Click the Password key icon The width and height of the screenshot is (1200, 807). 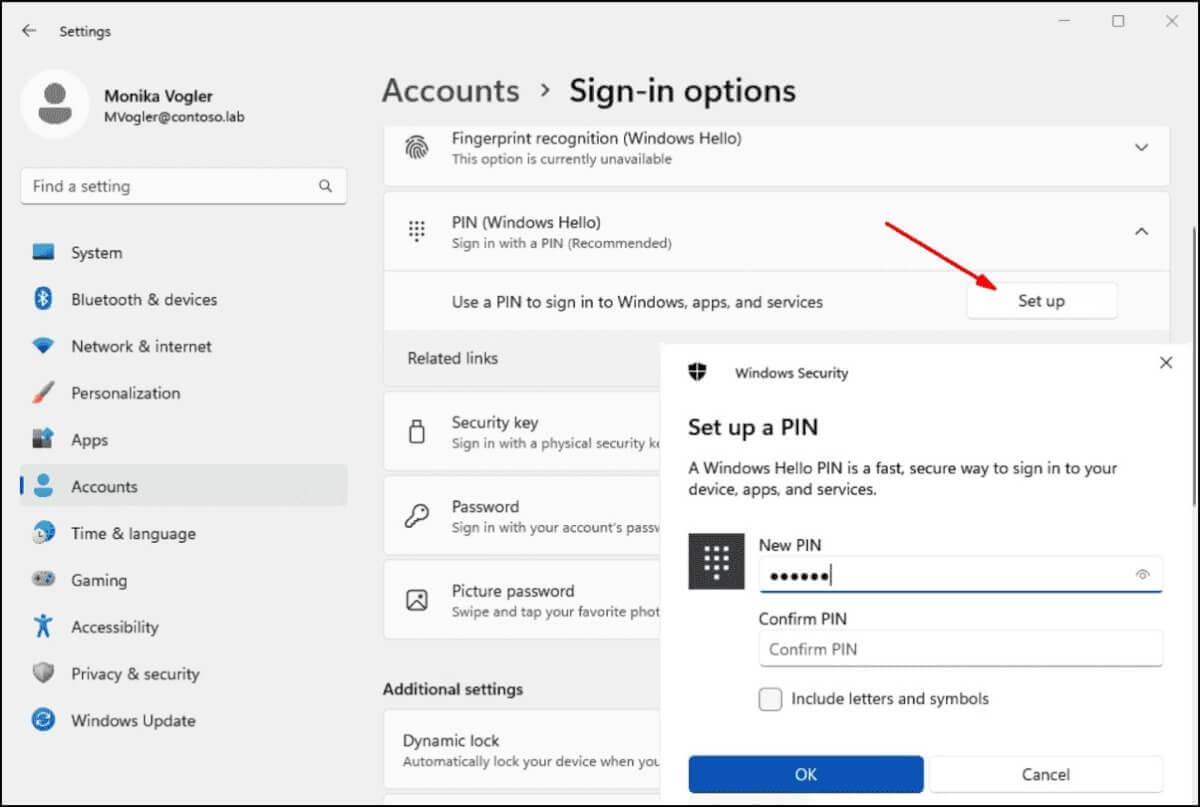[x=416, y=516]
